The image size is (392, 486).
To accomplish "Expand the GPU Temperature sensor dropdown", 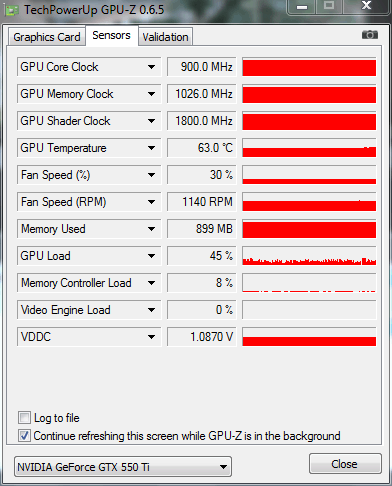I will pyautogui.click(x=151, y=148).
